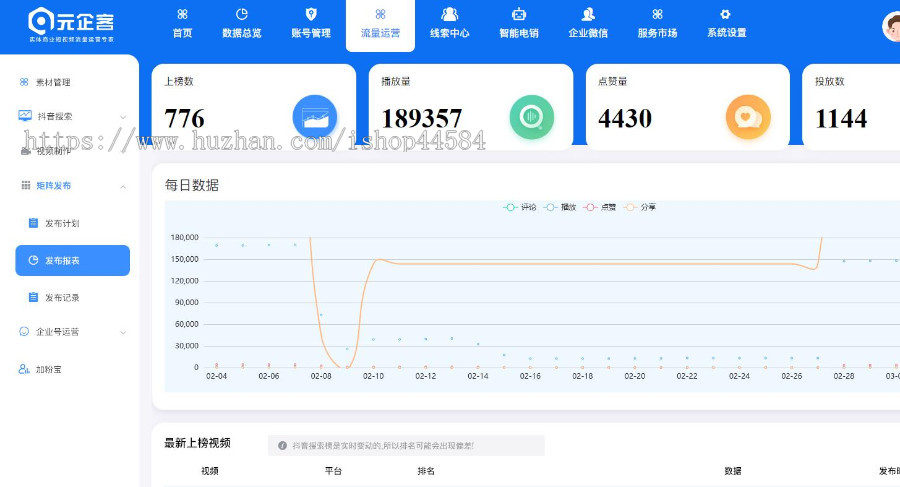Click the 发布计划 document icon
This screenshot has height=487, width=900.
(x=33, y=223)
